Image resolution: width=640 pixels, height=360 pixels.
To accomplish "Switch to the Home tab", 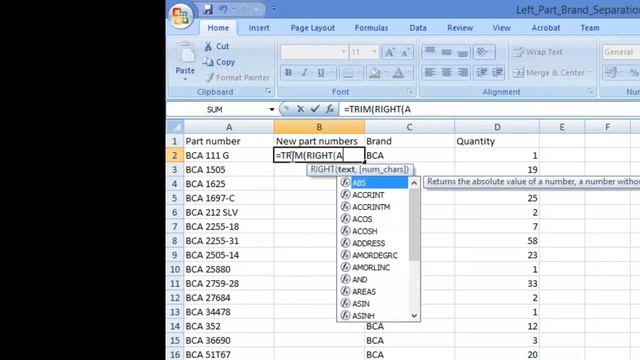I will tap(218, 28).
